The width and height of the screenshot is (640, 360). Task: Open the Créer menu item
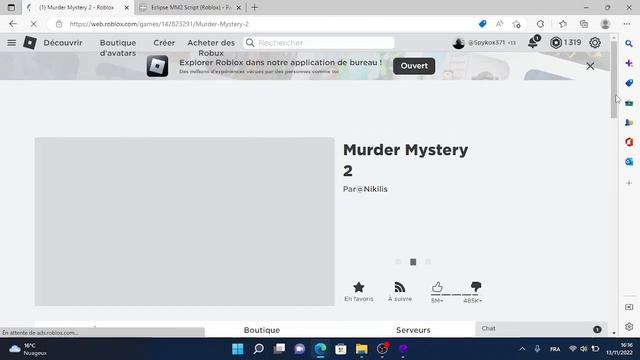point(164,42)
